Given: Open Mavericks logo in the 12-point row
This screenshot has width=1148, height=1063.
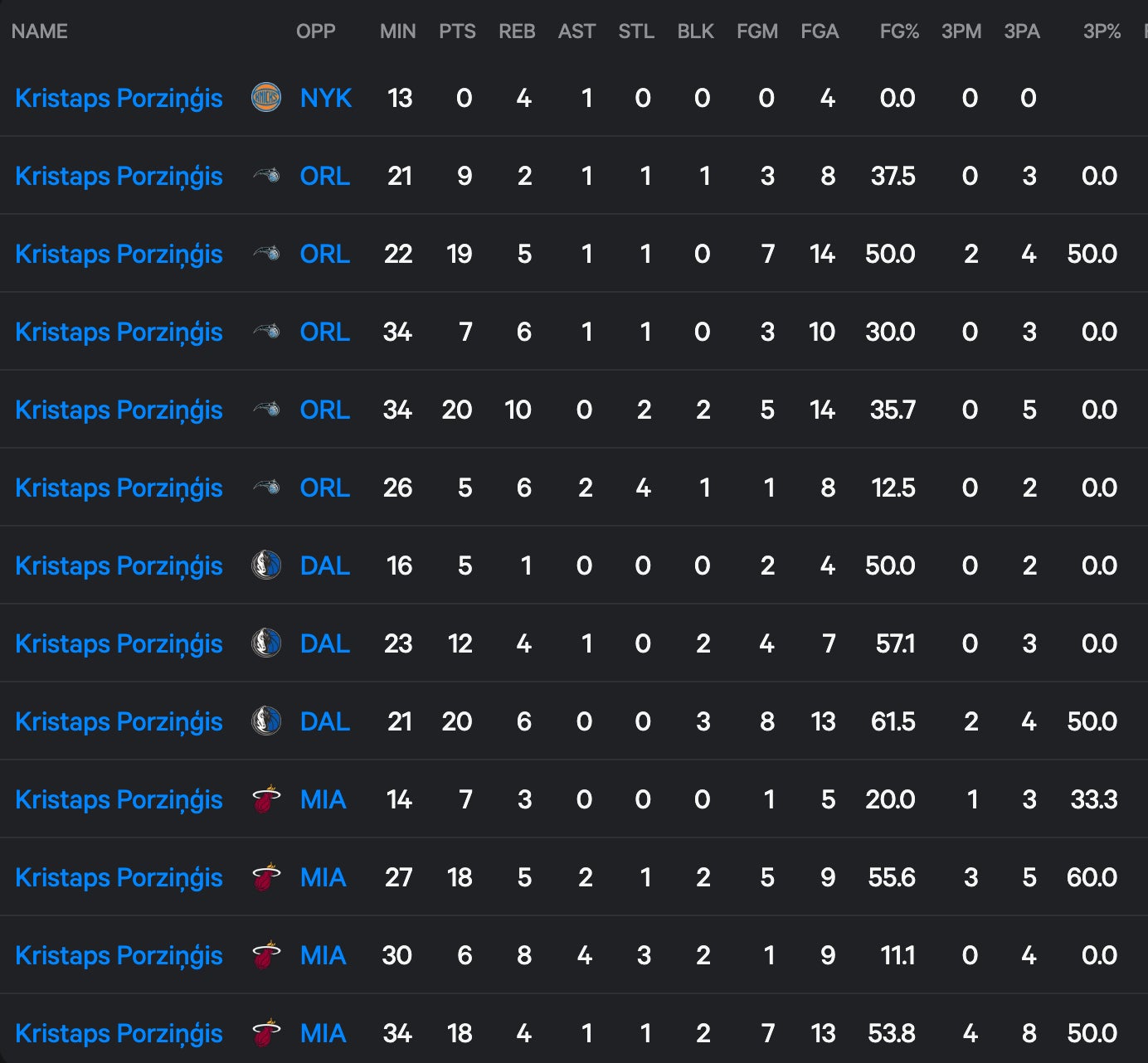Looking at the screenshot, I should (x=266, y=643).
